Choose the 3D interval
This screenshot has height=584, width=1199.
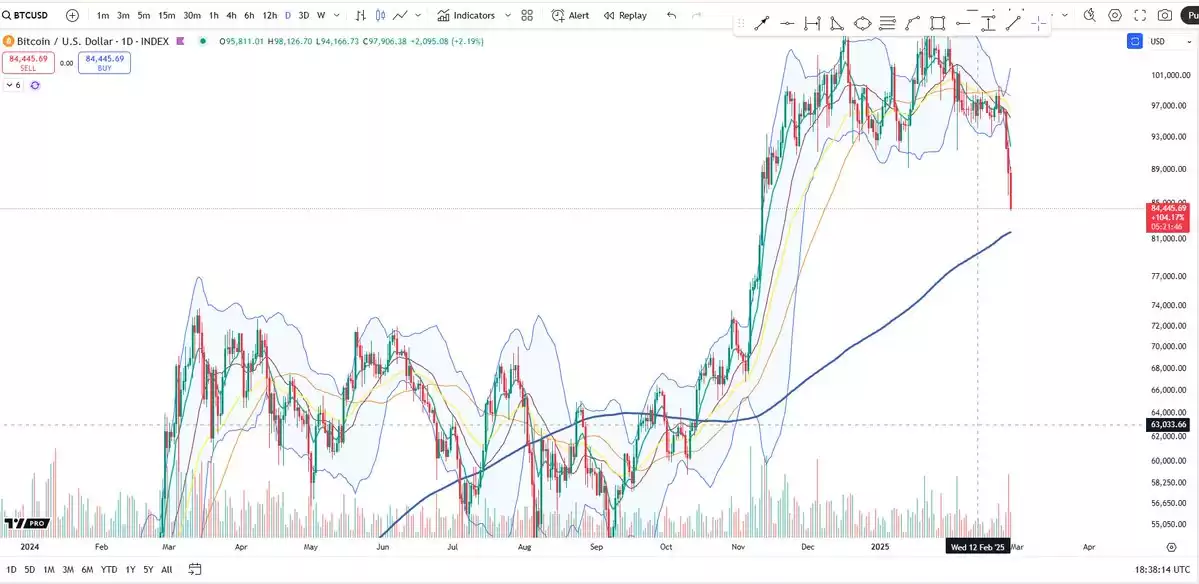(304, 15)
